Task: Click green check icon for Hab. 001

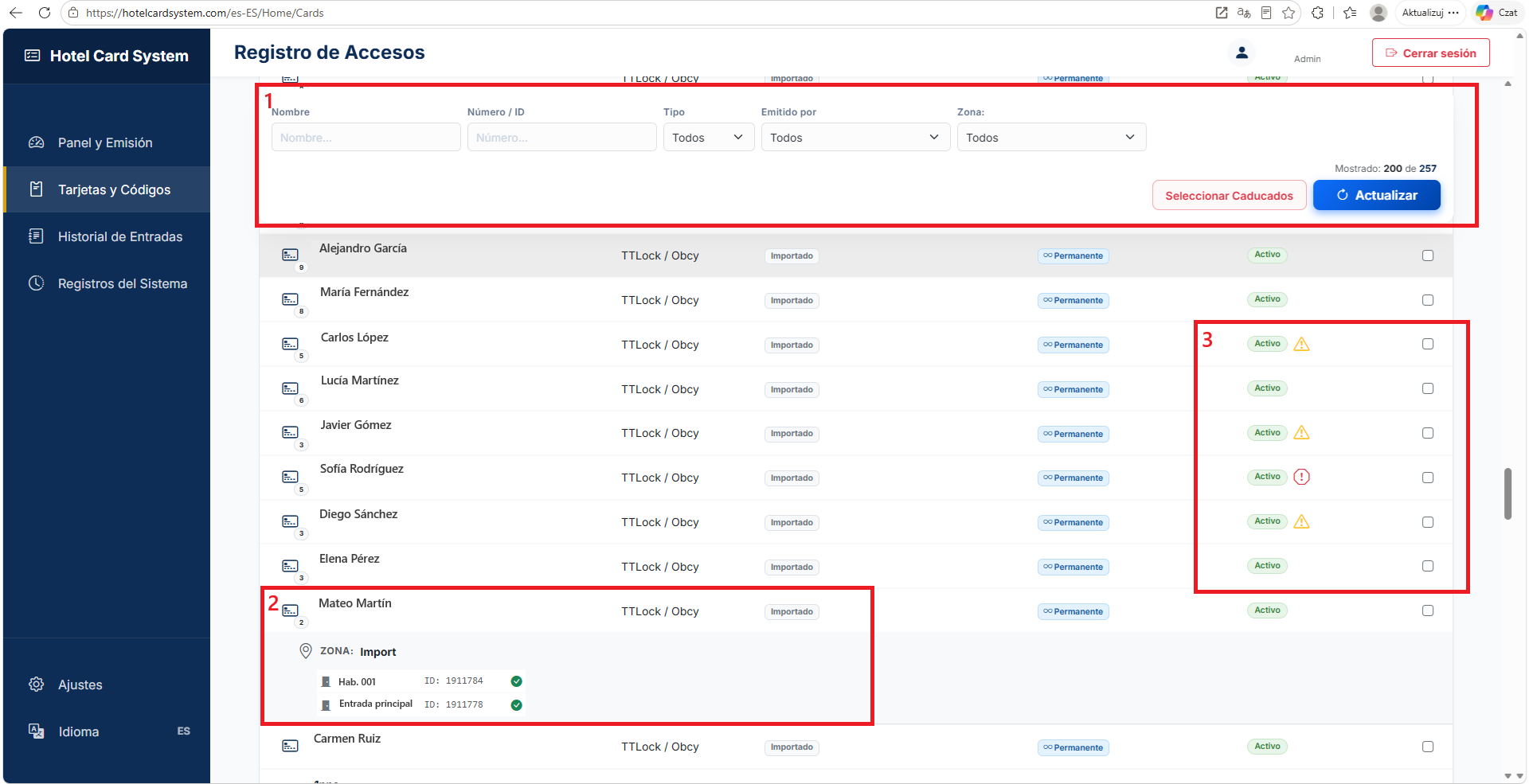Action: point(516,681)
